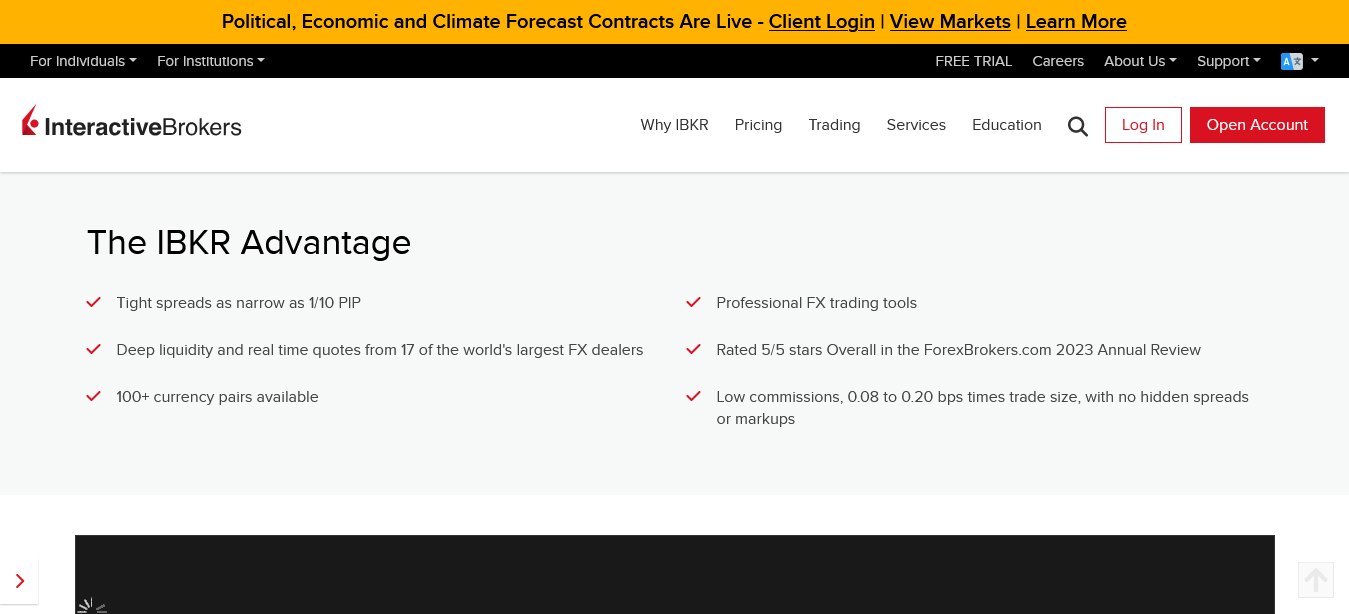Open the Why IBKR menu

tap(674, 125)
